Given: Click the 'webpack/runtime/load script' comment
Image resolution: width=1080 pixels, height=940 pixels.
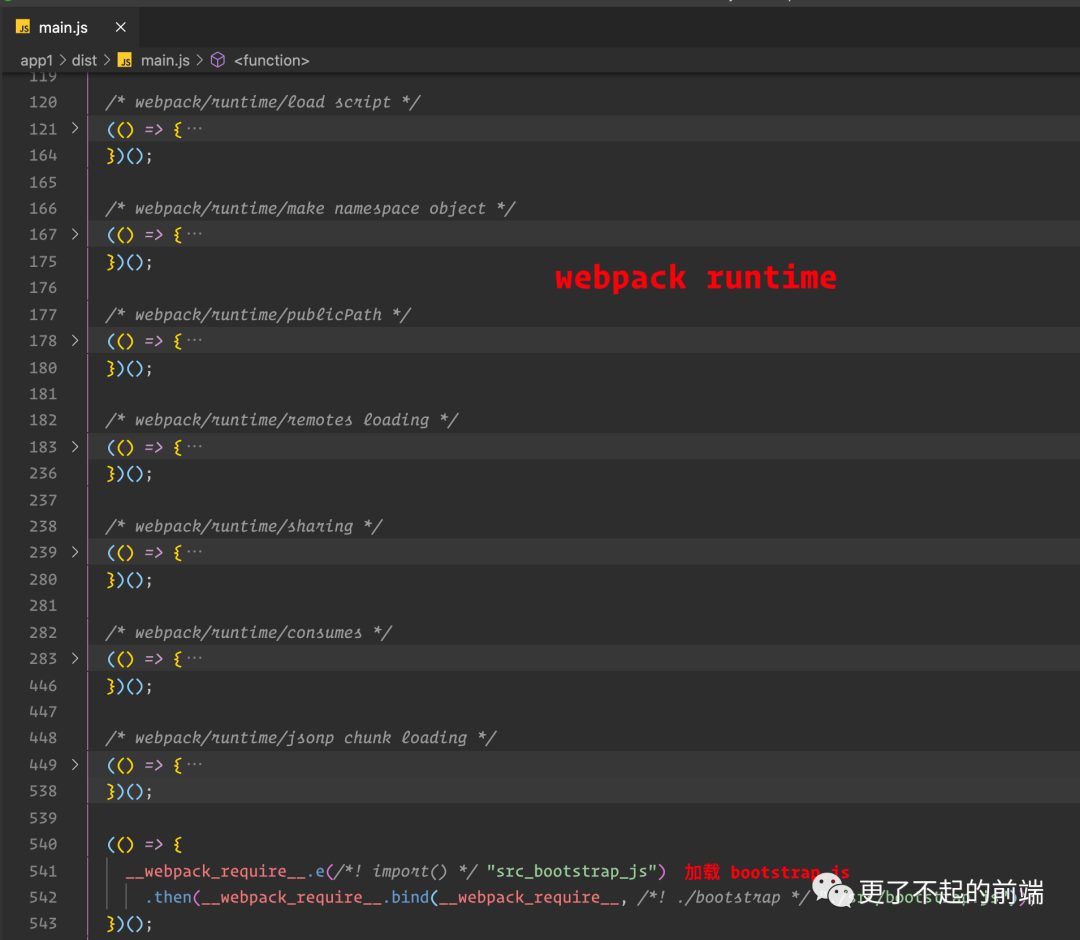Looking at the screenshot, I should click(x=262, y=102).
